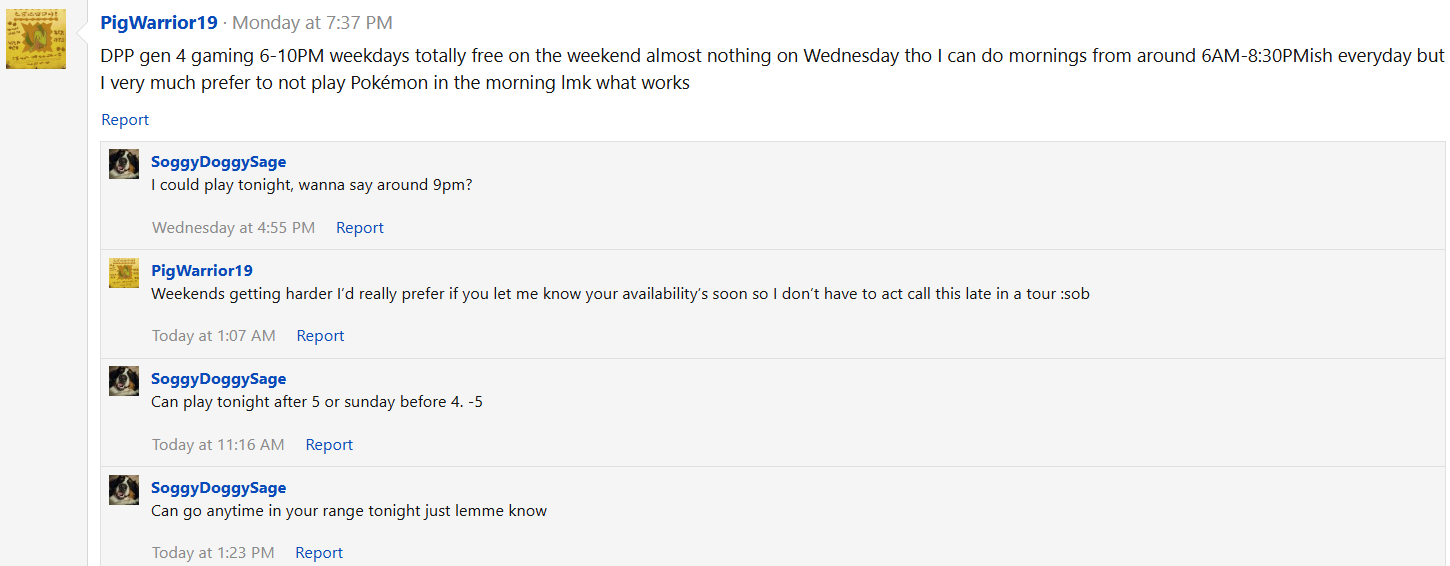Viewport: 1450px width, 566px height.
Task: Open PigWarrior19 profile link at post top
Action: (x=159, y=23)
